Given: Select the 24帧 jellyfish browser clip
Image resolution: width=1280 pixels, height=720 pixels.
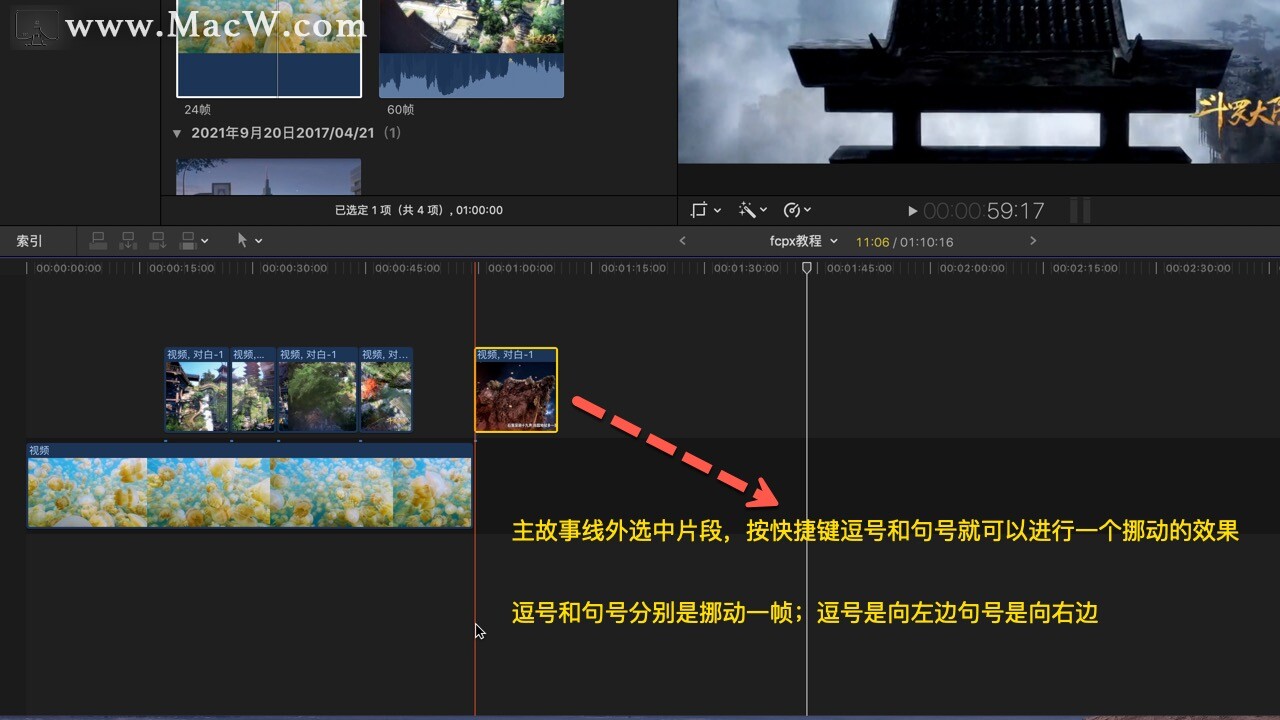Looking at the screenshot, I should pos(269,48).
